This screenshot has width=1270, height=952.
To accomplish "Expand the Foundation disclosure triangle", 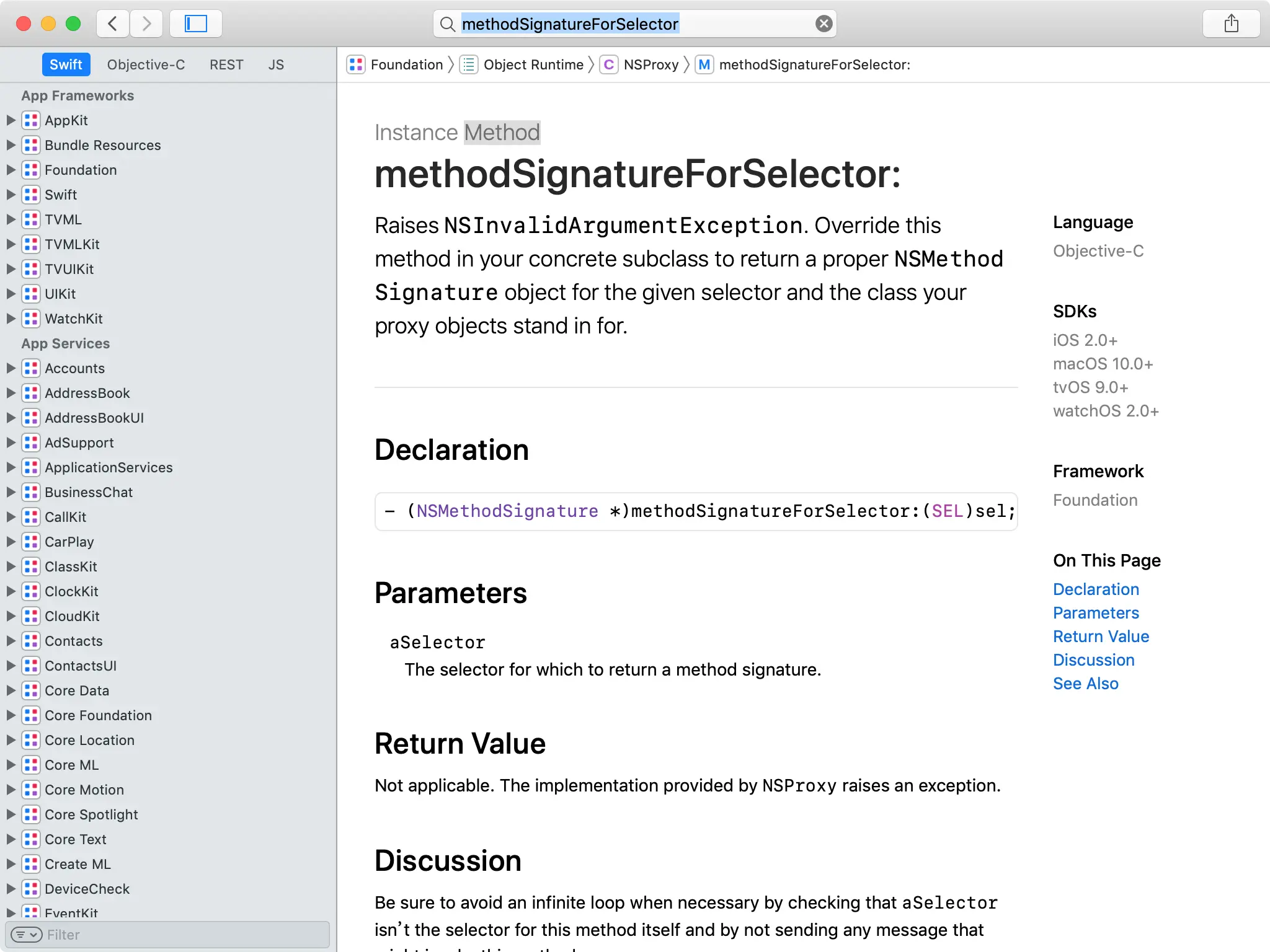I will [11, 170].
